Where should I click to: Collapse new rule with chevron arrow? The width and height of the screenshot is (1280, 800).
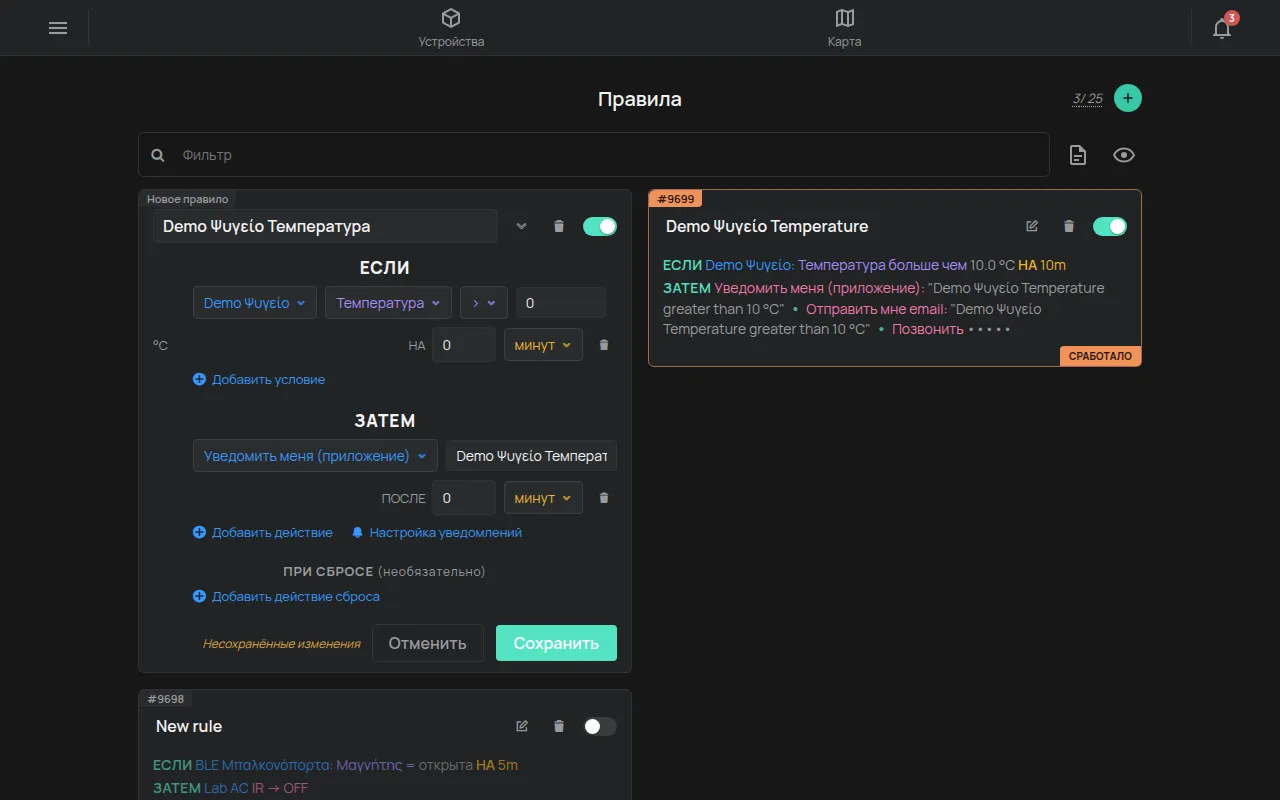pyautogui.click(x=521, y=226)
